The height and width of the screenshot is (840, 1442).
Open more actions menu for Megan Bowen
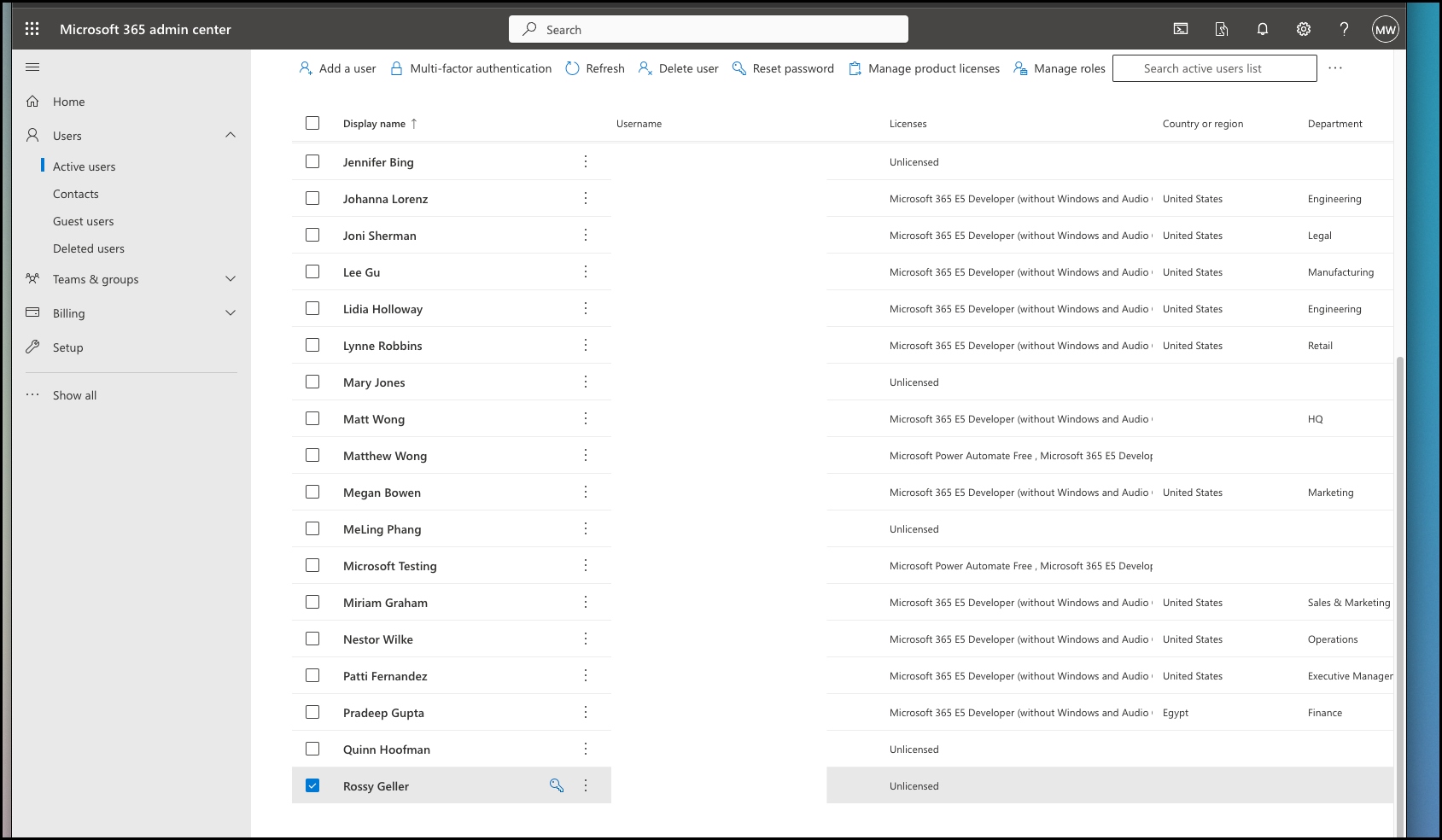(586, 493)
